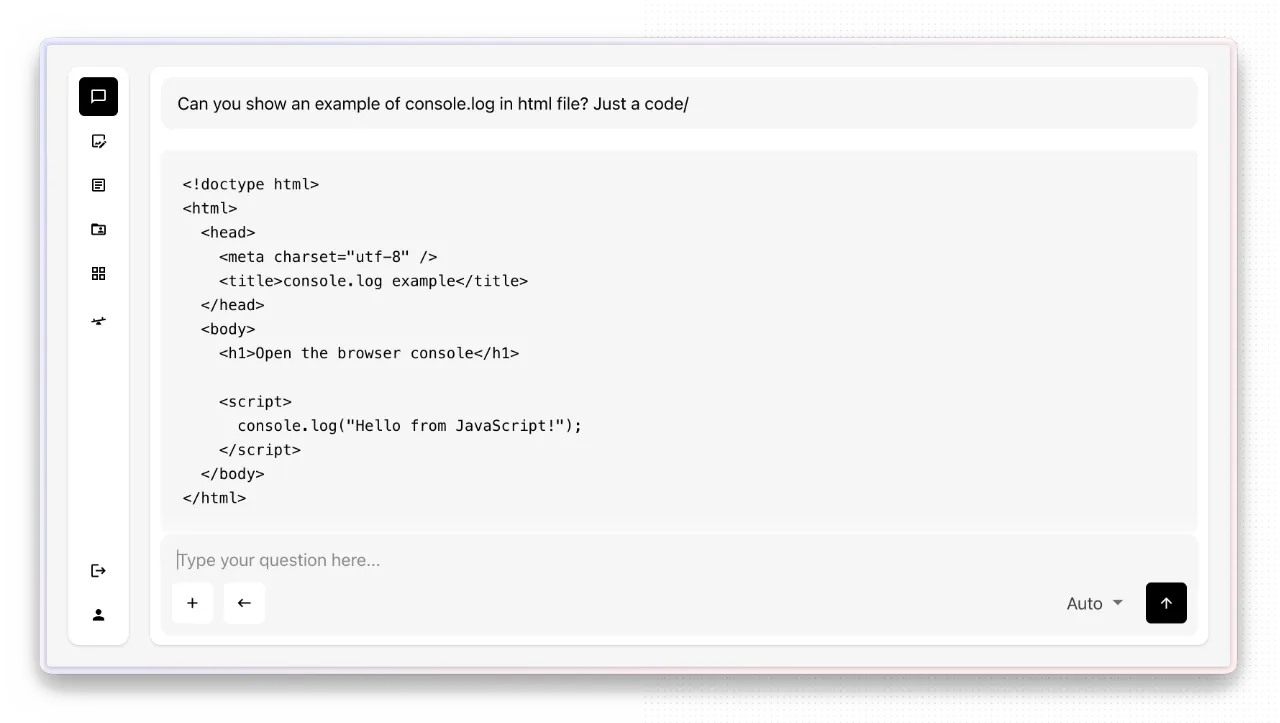Image resolution: width=1280 pixels, height=723 pixels.
Task: Click the plus button below the input
Action: tap(192, 603)
